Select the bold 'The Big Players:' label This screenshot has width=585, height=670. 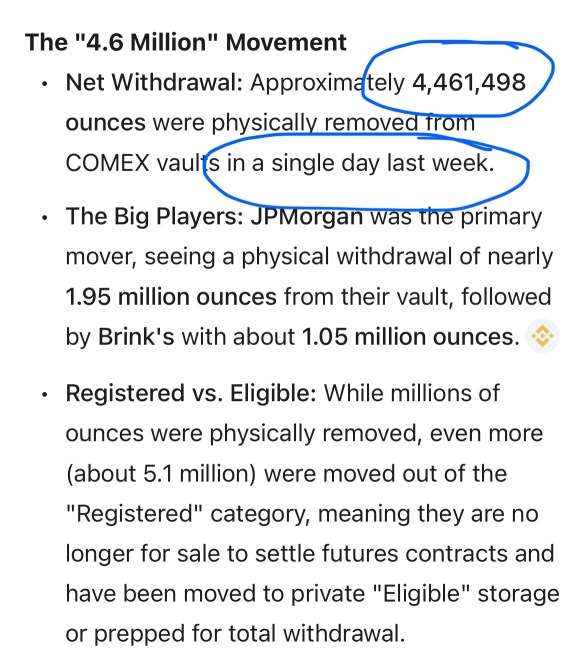tap(155, 216)
